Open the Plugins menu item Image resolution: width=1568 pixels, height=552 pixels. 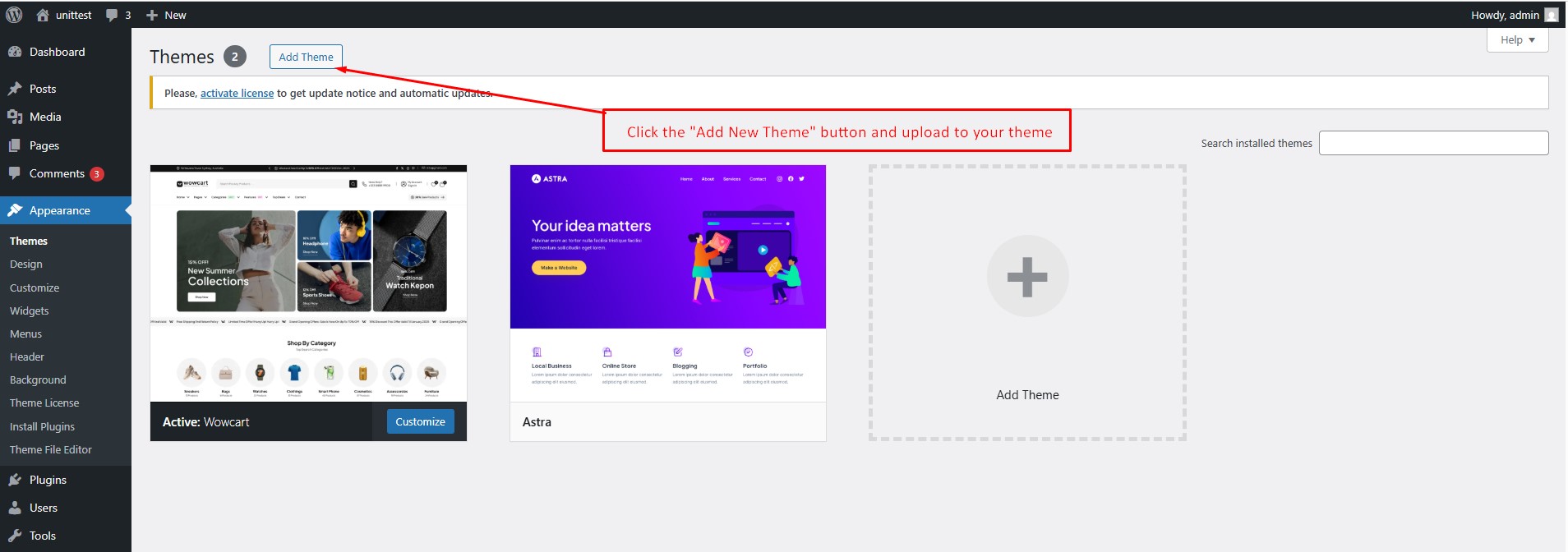[66, 480]
